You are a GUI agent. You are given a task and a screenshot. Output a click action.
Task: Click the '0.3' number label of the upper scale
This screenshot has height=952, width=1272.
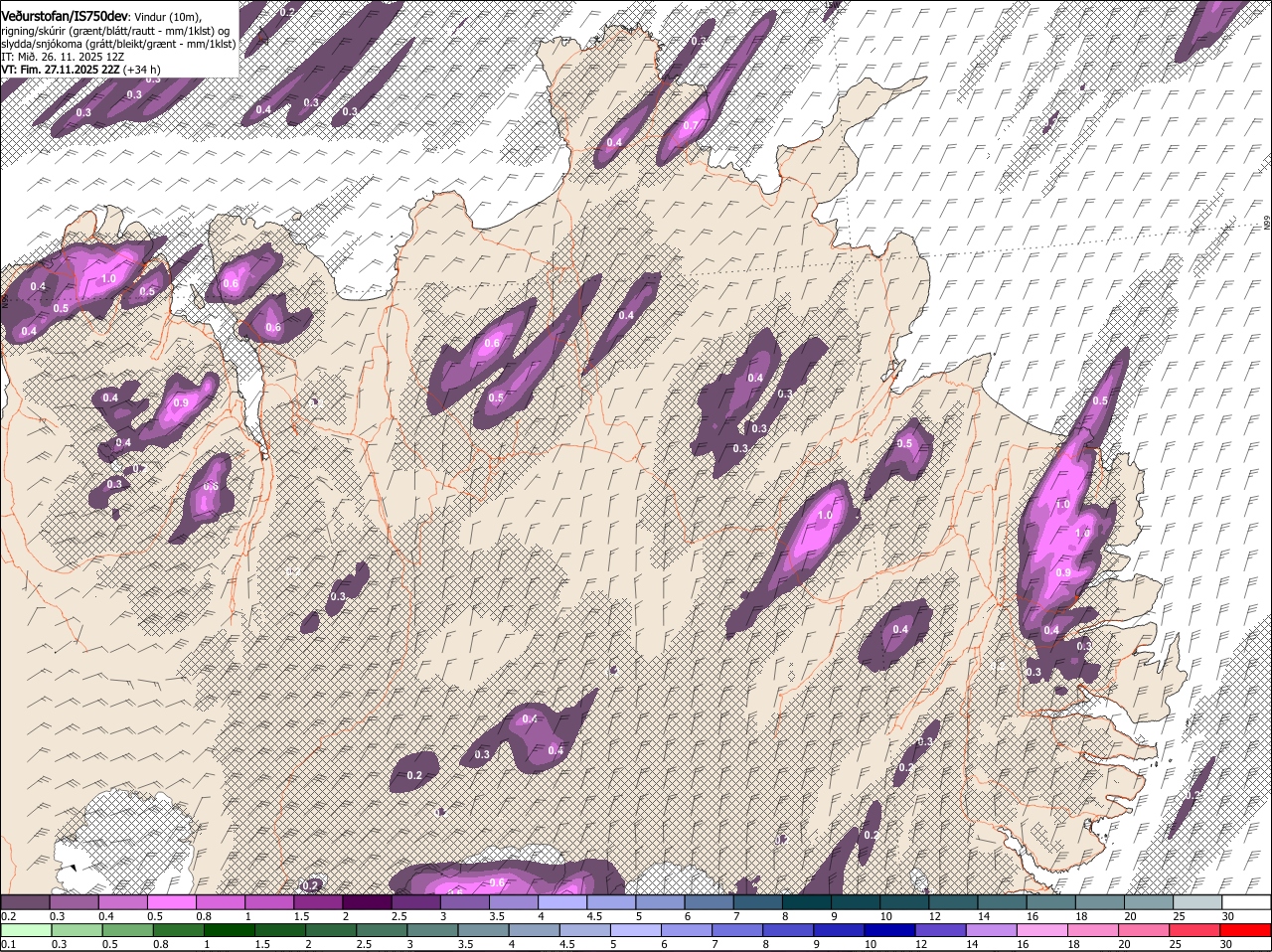[58, 915]
